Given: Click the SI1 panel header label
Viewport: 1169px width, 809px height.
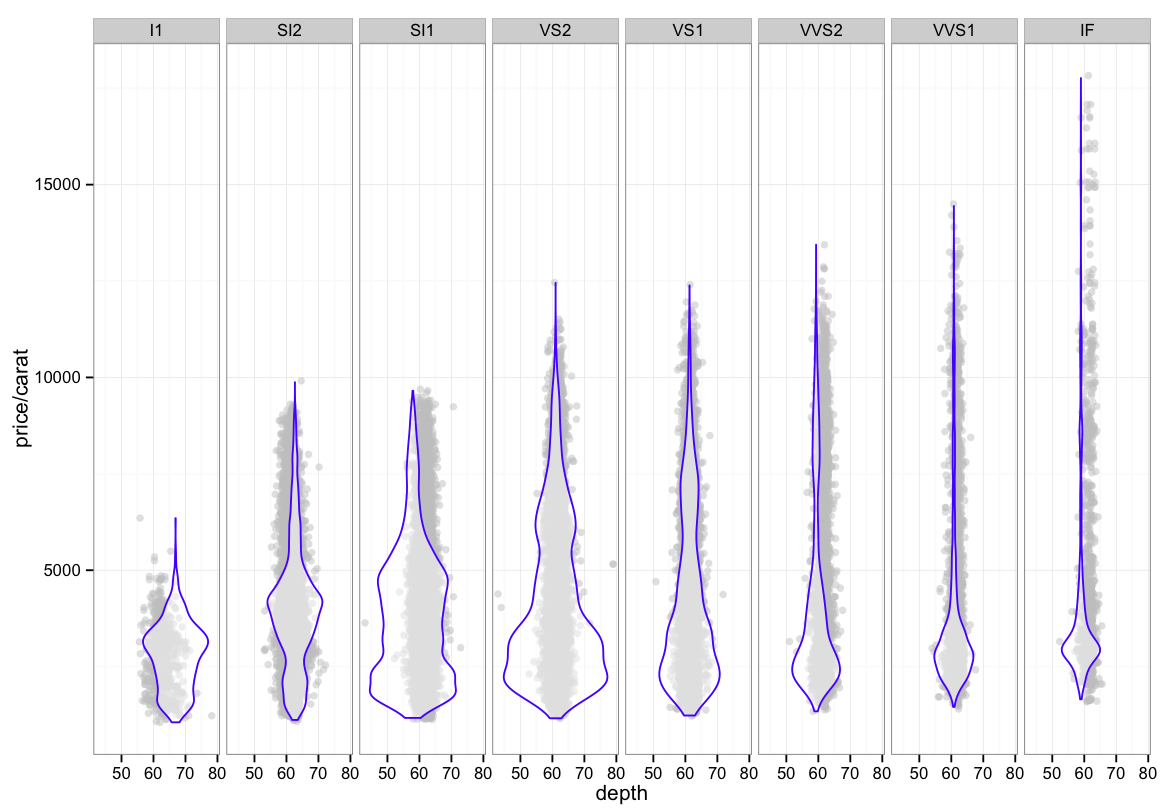Looking at the screenshot, I should click(x=422, y=31).
